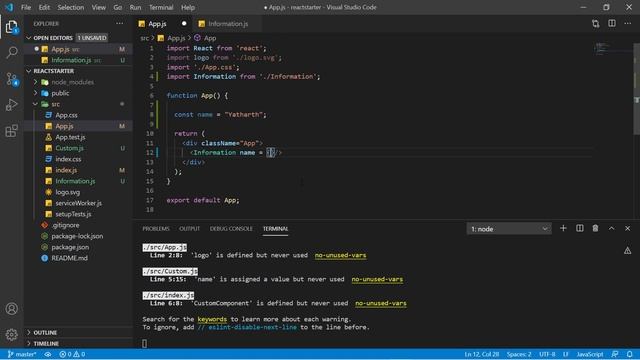Open Explorer views and more actions menu
This screenshot has width=640, height=360.
pyautogui.click(x=120, y=24)
